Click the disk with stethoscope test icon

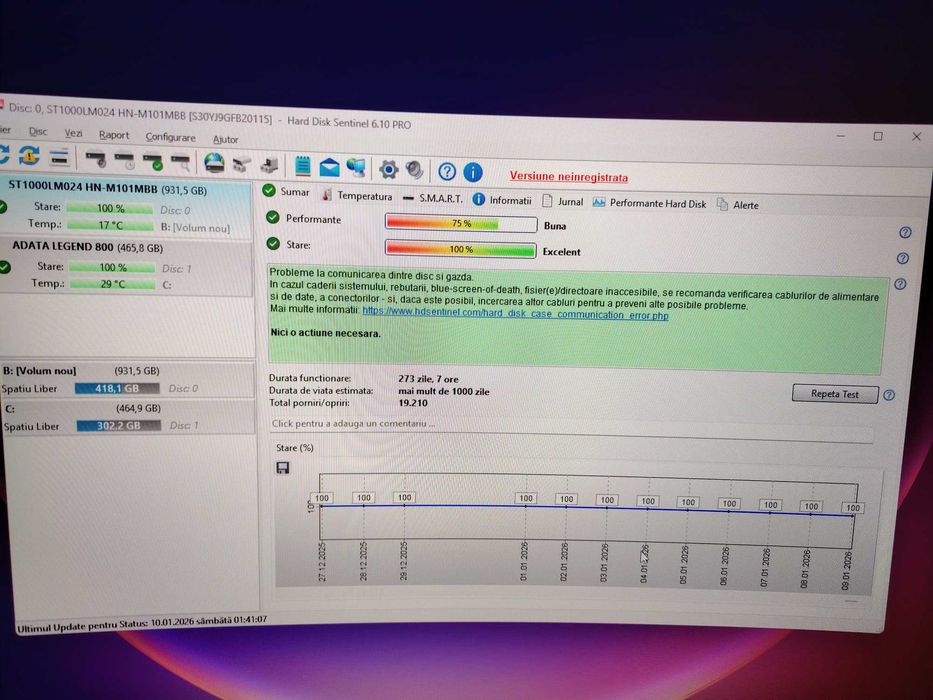95,160
